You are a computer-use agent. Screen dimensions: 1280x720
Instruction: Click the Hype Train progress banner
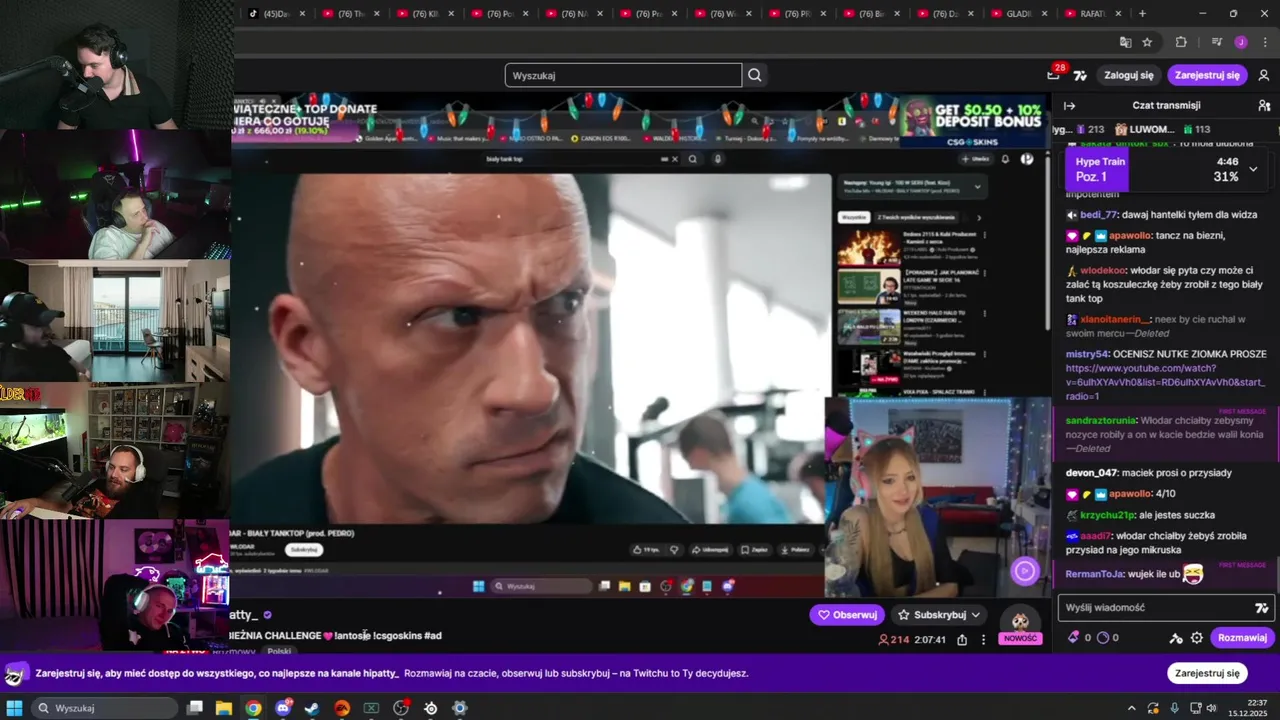(1166, 169)
